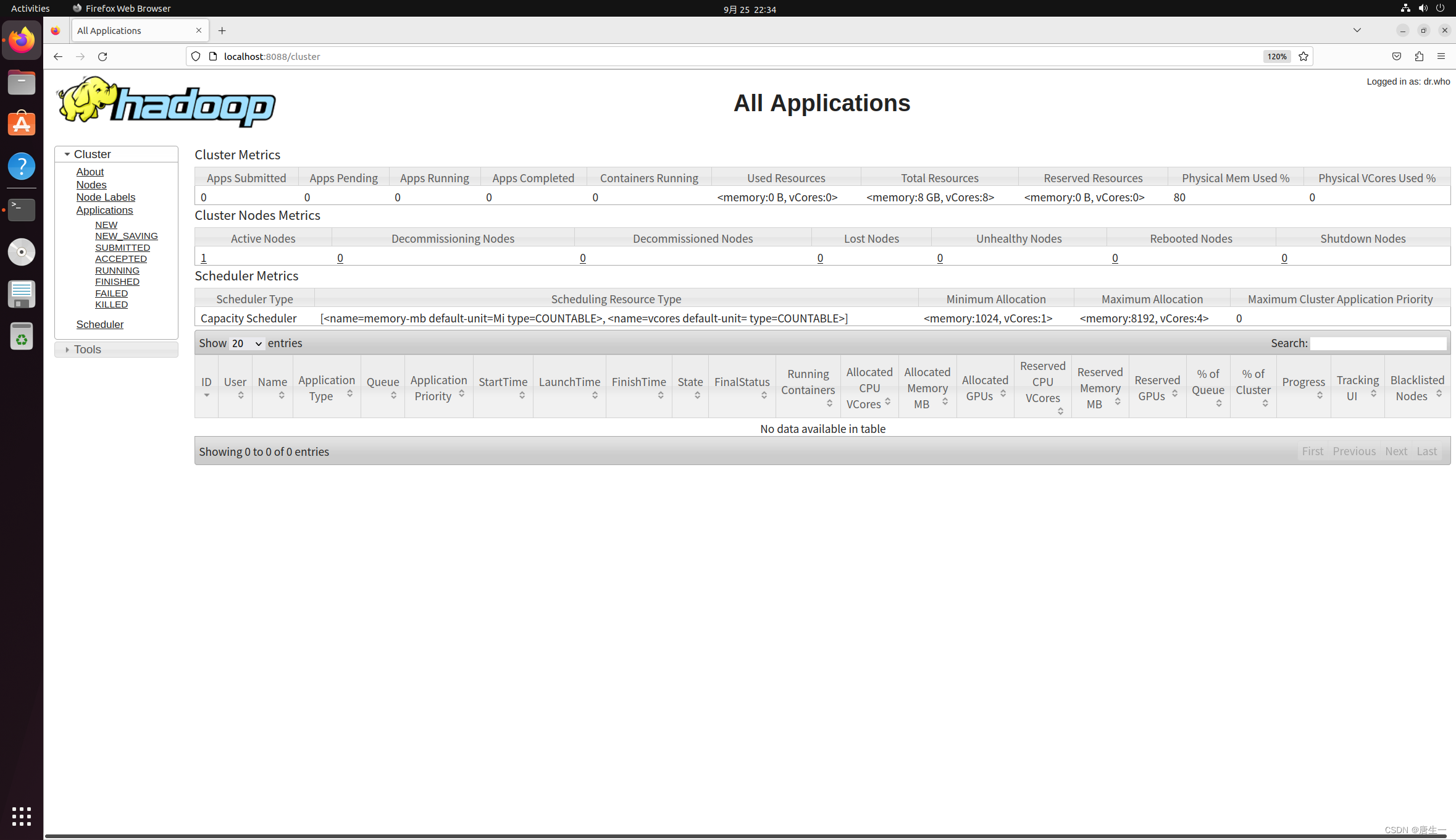This screenshot has width=1456, height=840.
Task: Click the FINISHED applications filter
Action: (x=117, y=281)
